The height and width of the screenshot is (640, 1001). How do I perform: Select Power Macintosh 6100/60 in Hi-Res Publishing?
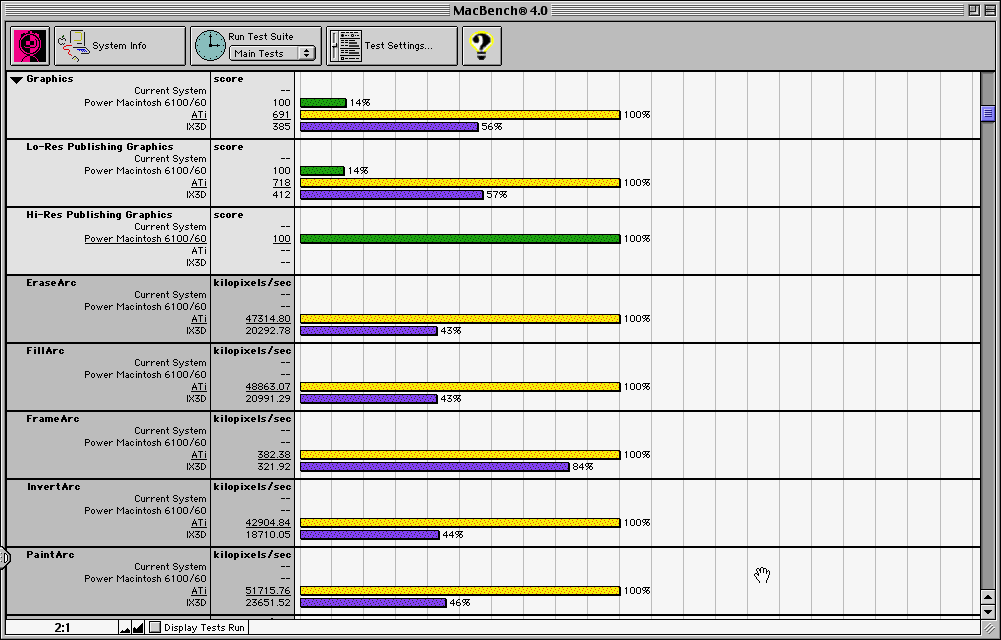[146, 239]
